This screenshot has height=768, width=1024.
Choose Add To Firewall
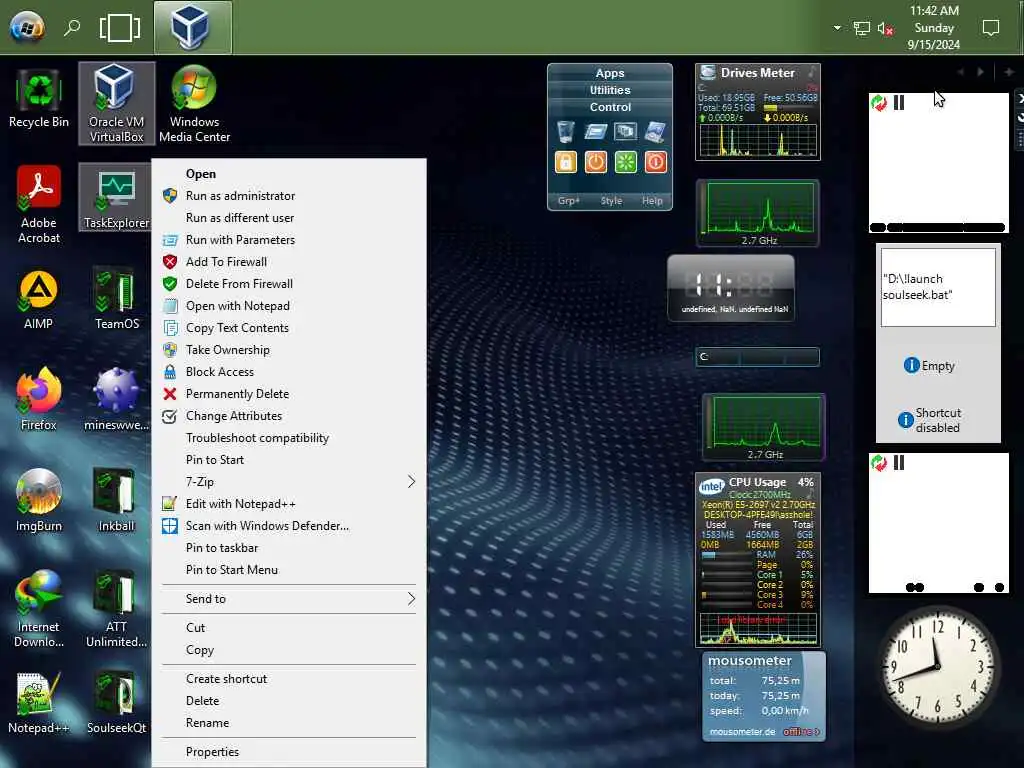(289, 262)
